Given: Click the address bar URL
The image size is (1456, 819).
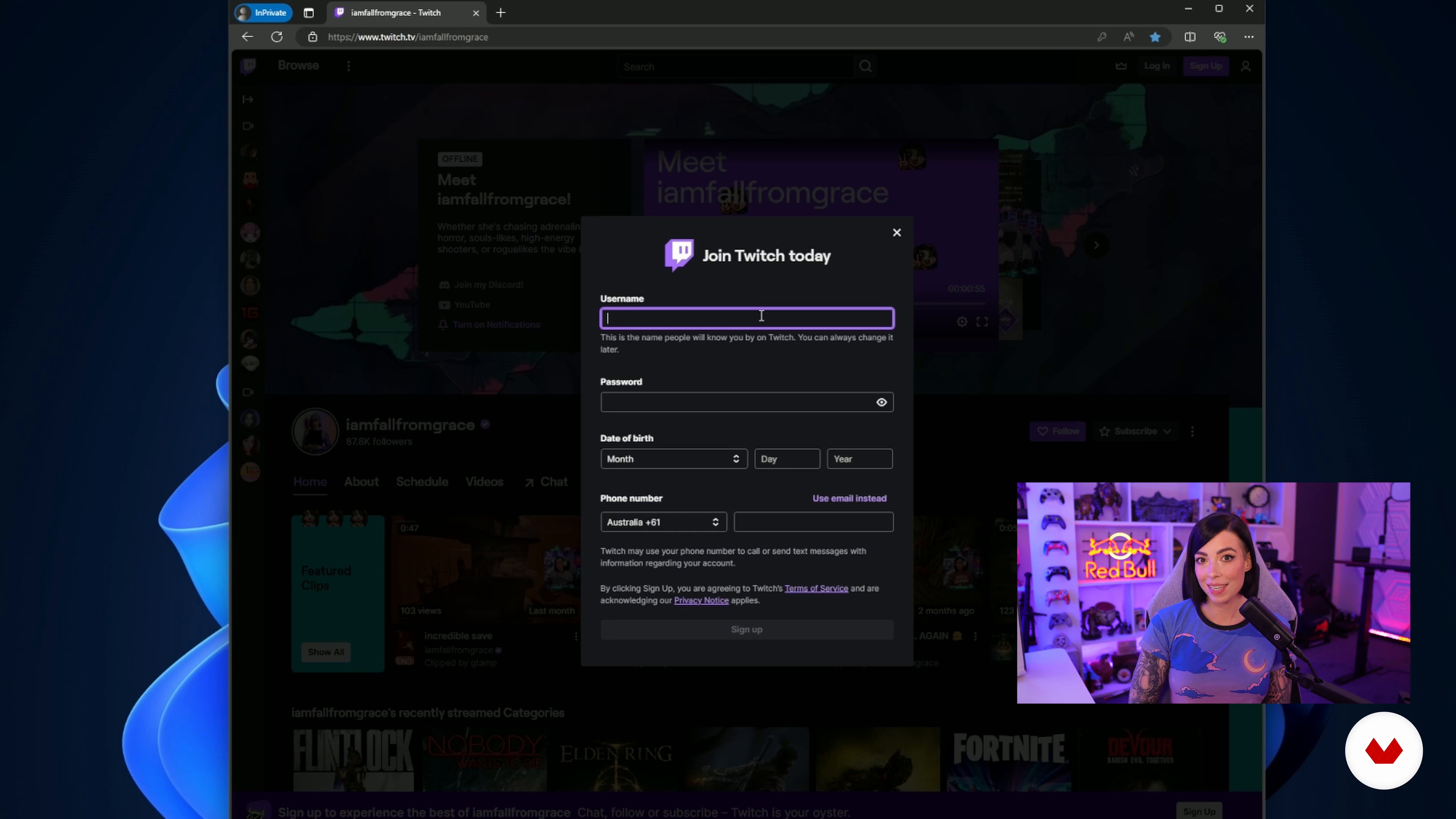Looking at the screenshot, I should pos(408,37).
